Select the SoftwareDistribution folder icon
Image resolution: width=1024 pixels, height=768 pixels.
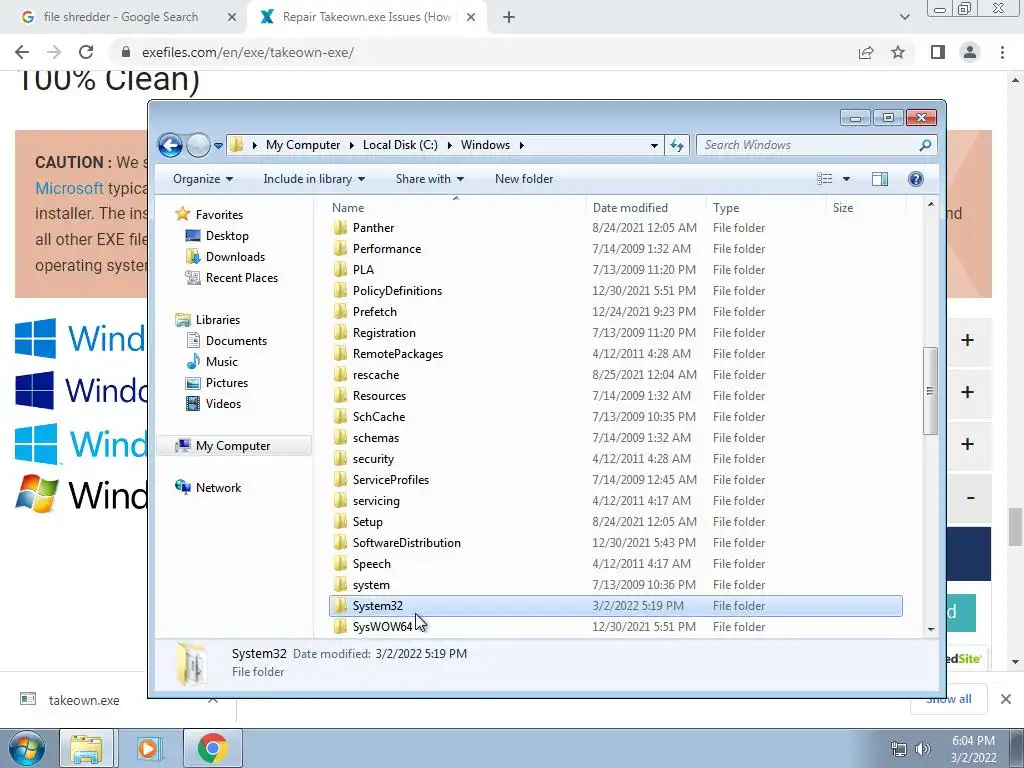pyautogui.click(x=340, y=543)
